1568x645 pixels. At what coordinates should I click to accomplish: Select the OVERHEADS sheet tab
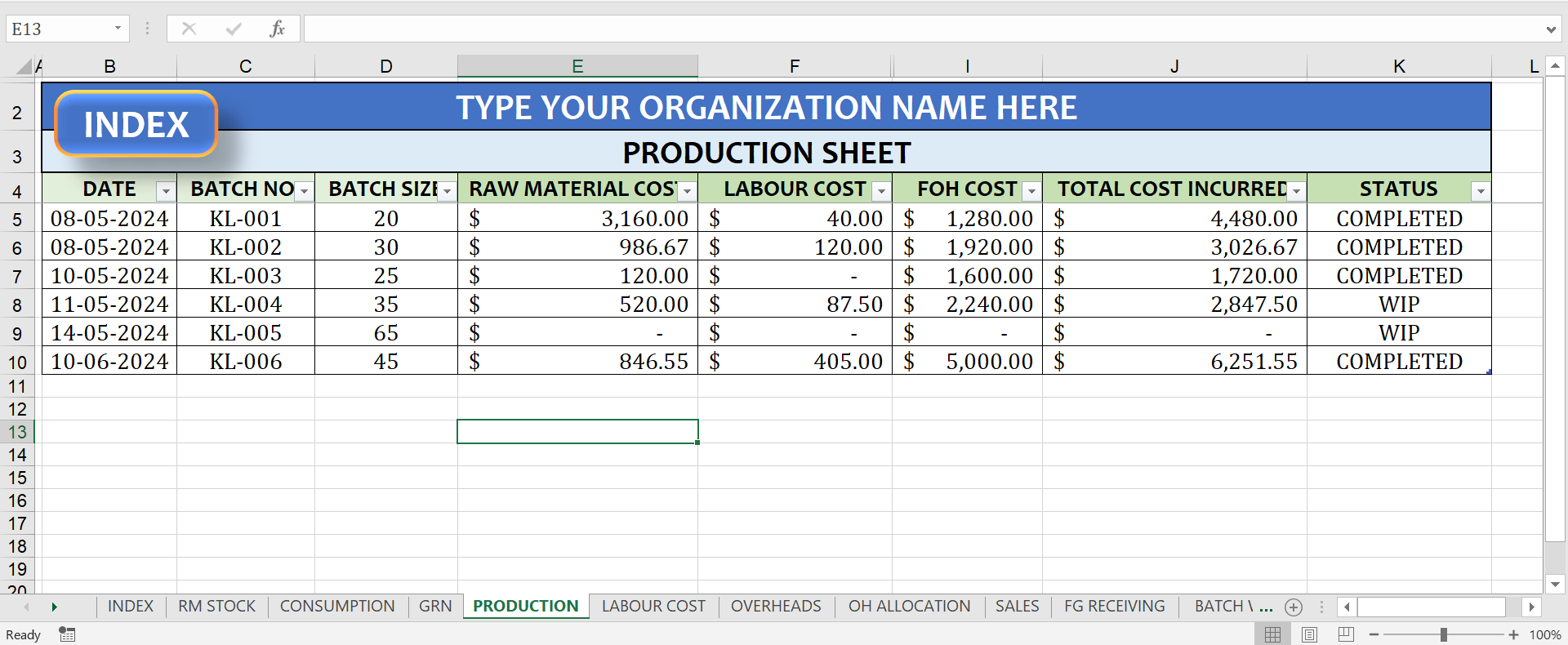click(776, 607)
